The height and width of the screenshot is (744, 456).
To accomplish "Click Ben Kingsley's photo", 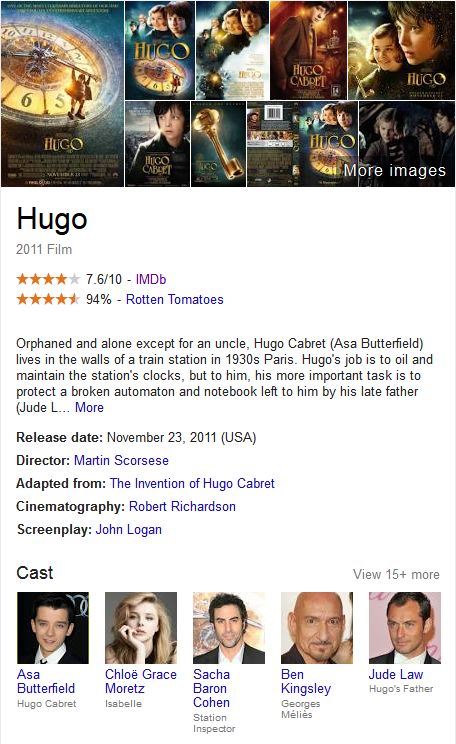I will [317, 628].
